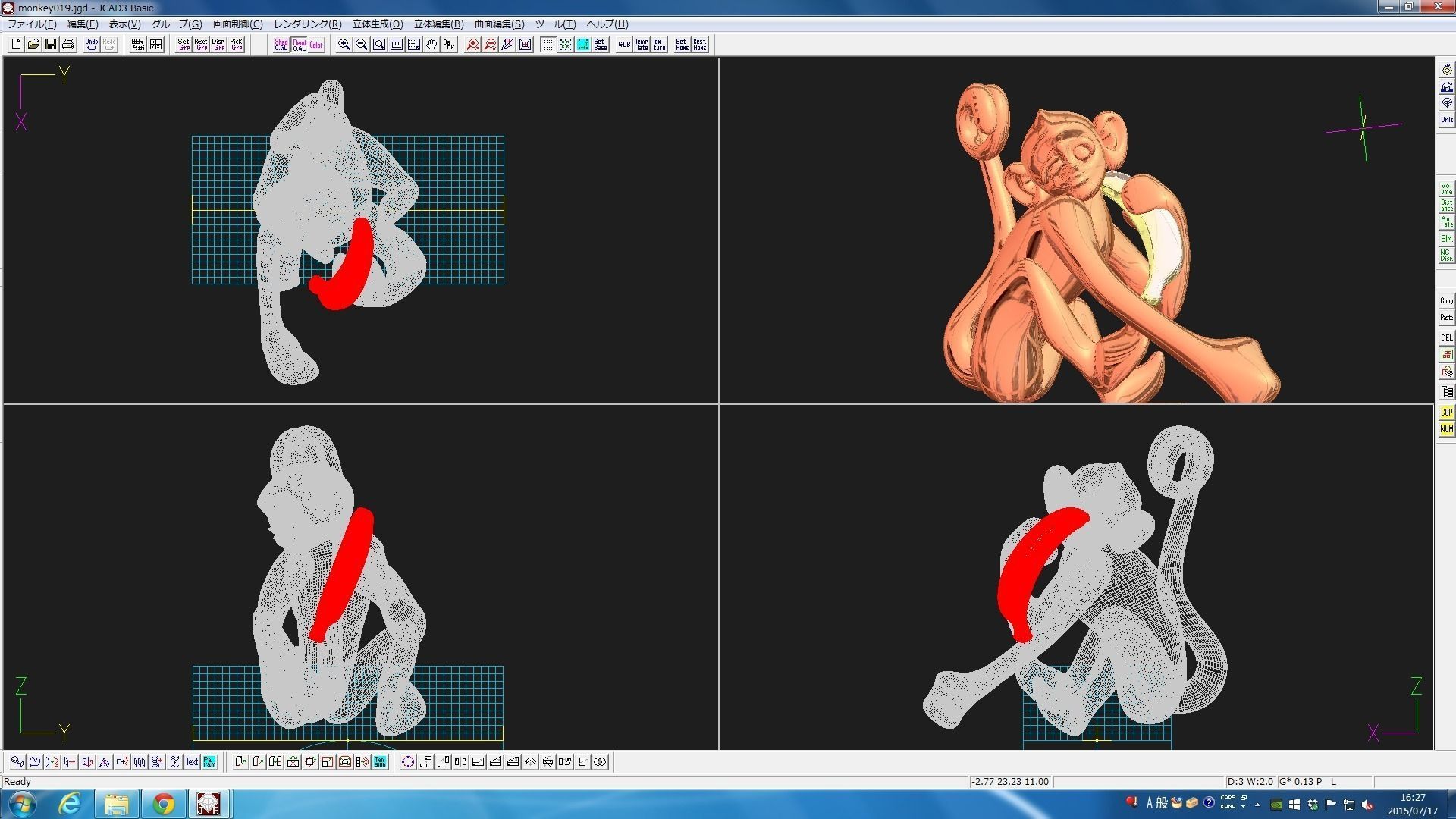
Task: Click the diamond gem icon in sidebar
Action: coord(1447,103)
